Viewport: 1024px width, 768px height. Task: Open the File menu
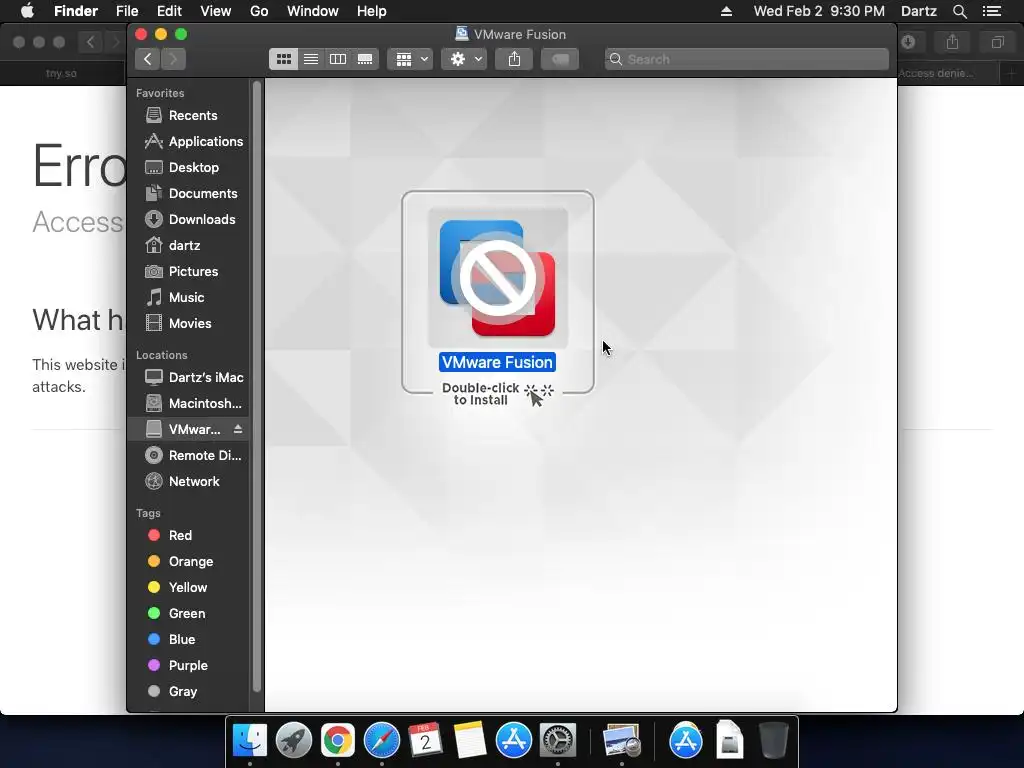coord(127,11)
